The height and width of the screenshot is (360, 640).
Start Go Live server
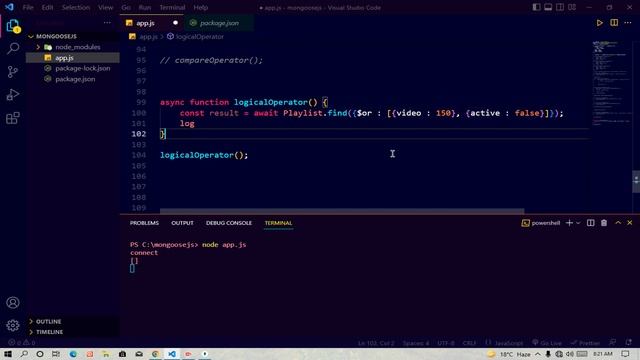(547, 343)
